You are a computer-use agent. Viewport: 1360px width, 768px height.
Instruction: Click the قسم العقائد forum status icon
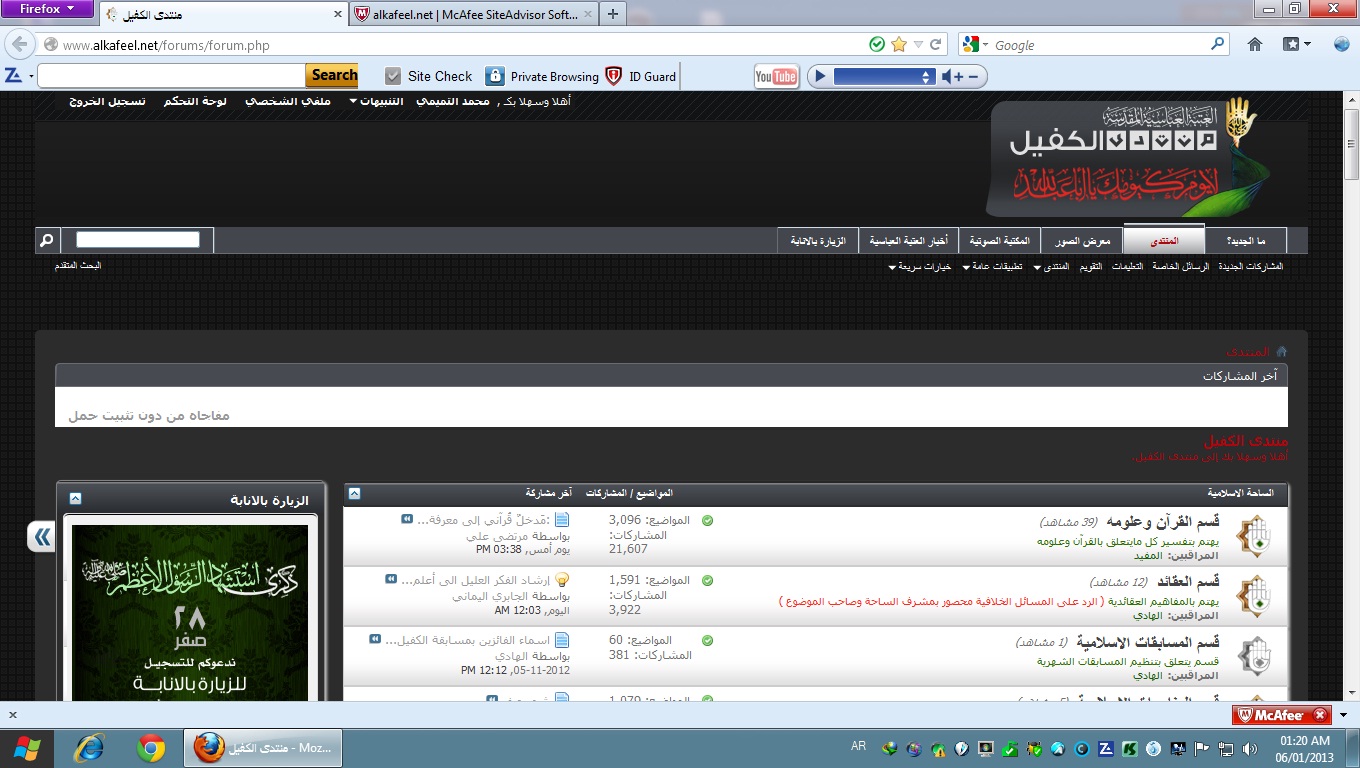1252,596
